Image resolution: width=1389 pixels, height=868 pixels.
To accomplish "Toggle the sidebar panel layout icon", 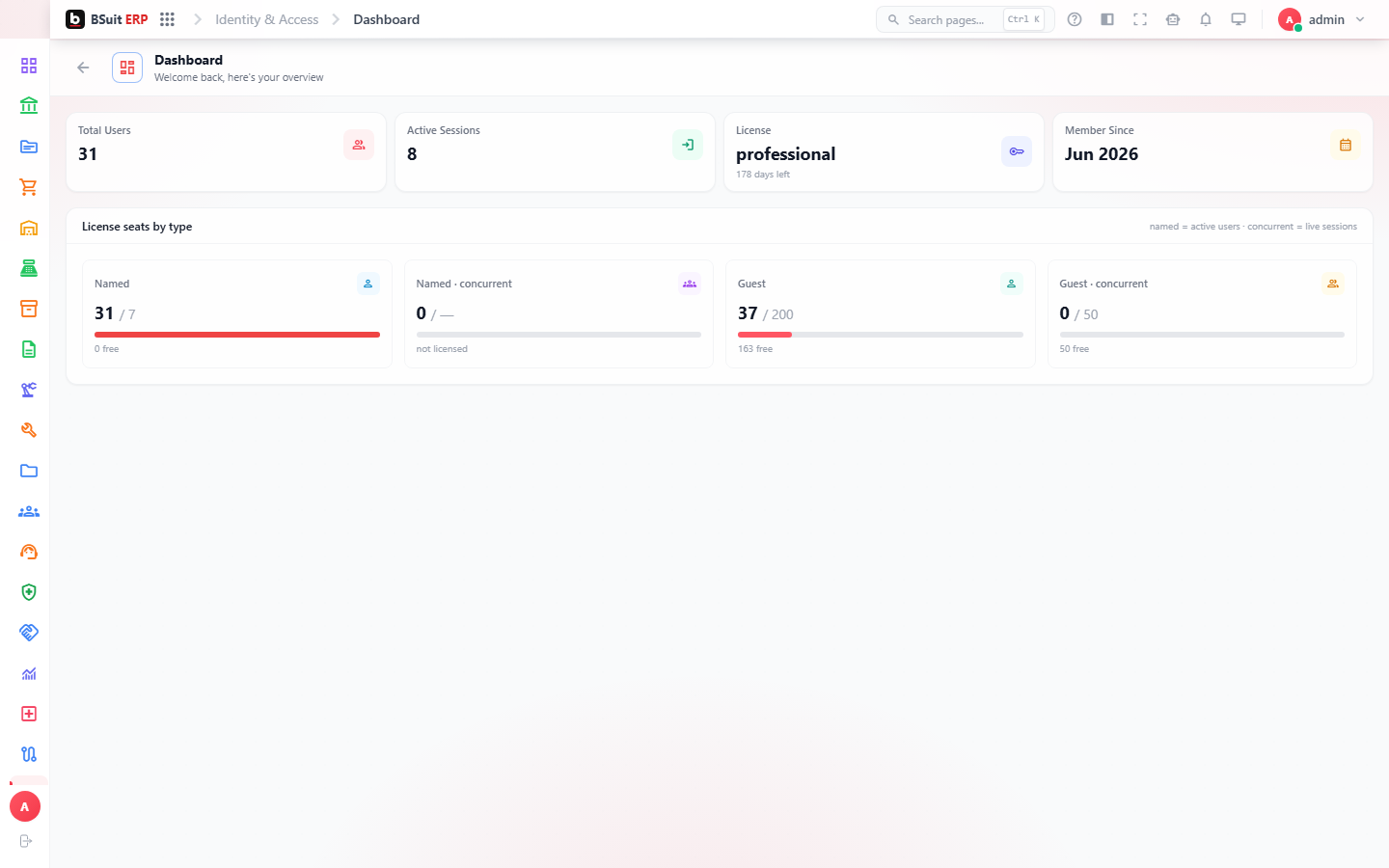I will [1107, 19].
